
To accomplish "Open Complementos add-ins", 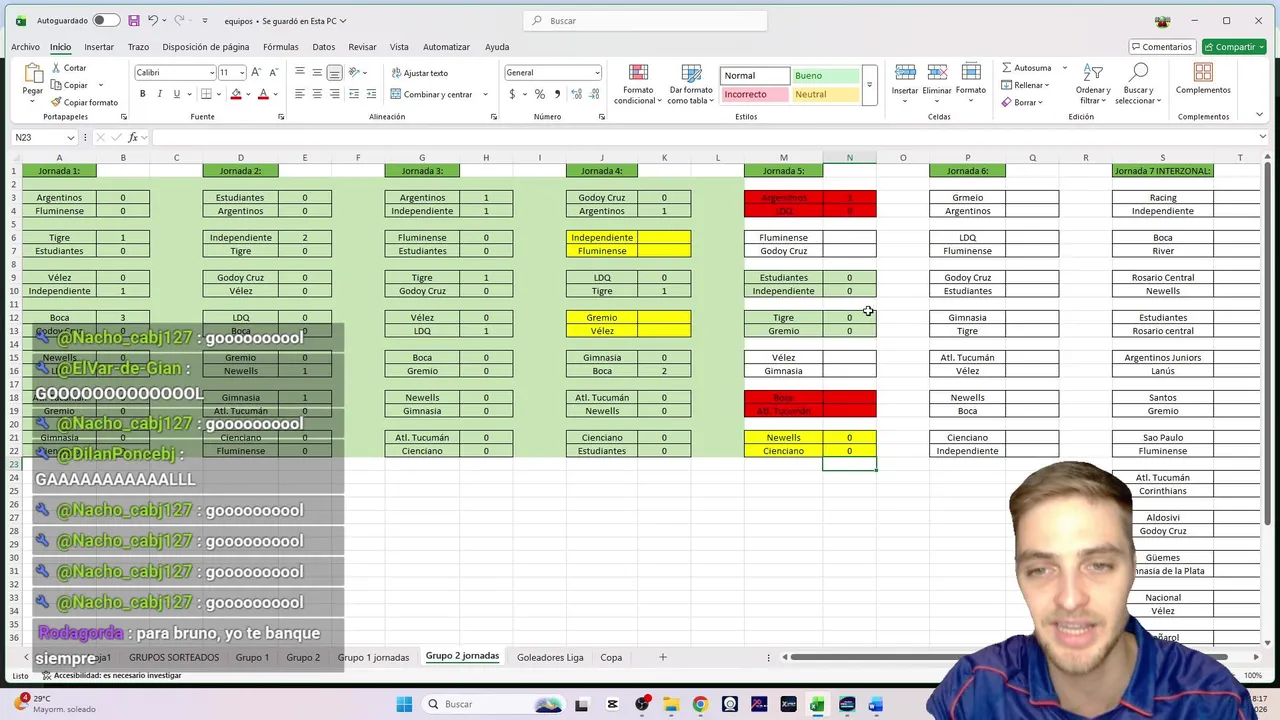I will [1203, 80].
